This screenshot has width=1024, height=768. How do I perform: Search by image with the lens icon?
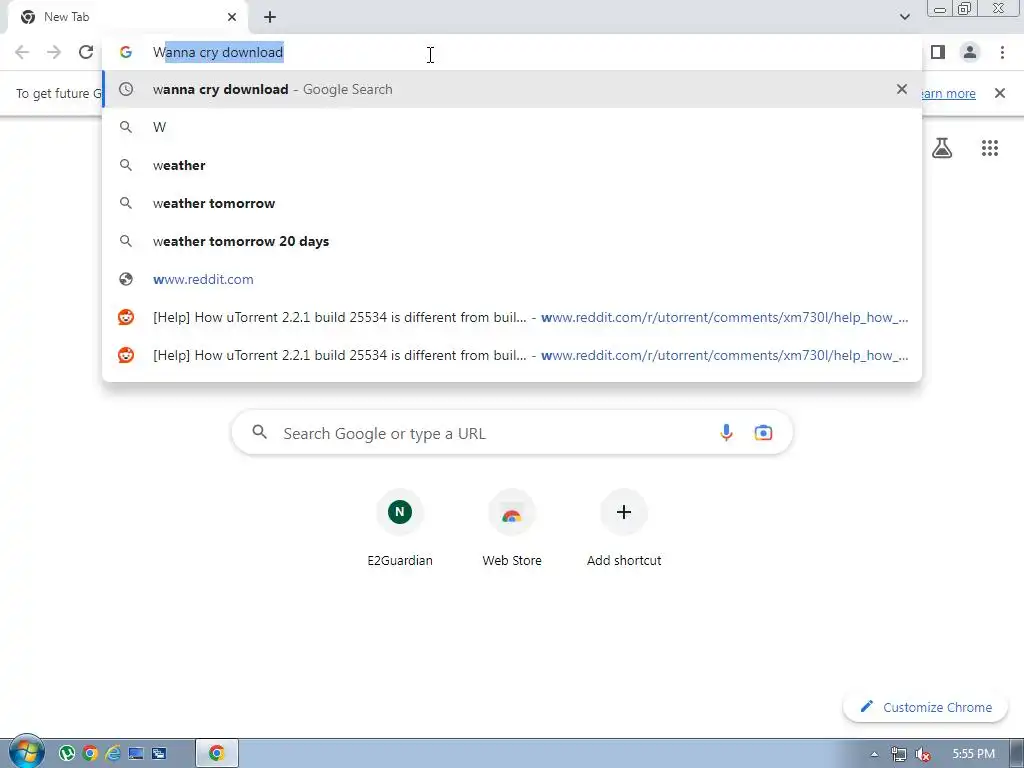pos(763,432)
